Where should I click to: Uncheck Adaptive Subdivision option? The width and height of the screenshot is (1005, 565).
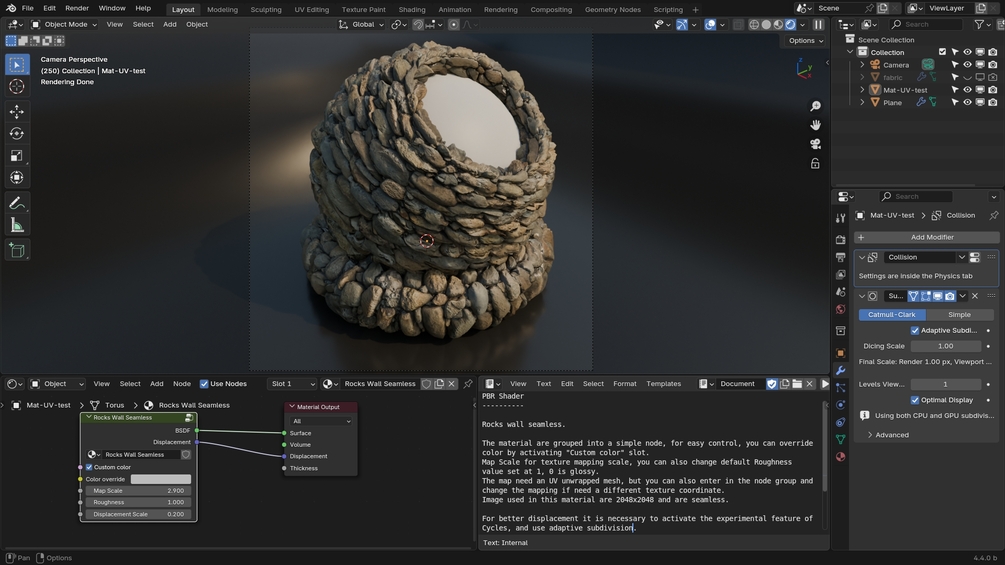[x=915, y=330]
